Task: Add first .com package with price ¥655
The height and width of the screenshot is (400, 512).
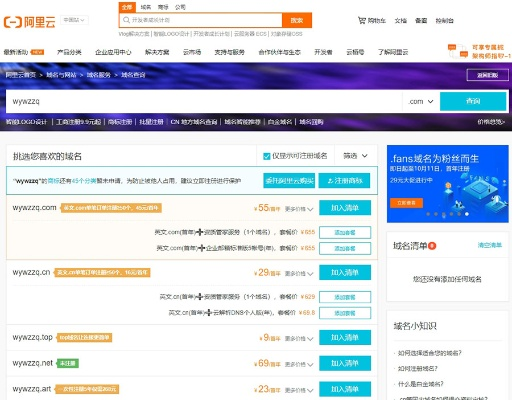Action: pos(345,232)
